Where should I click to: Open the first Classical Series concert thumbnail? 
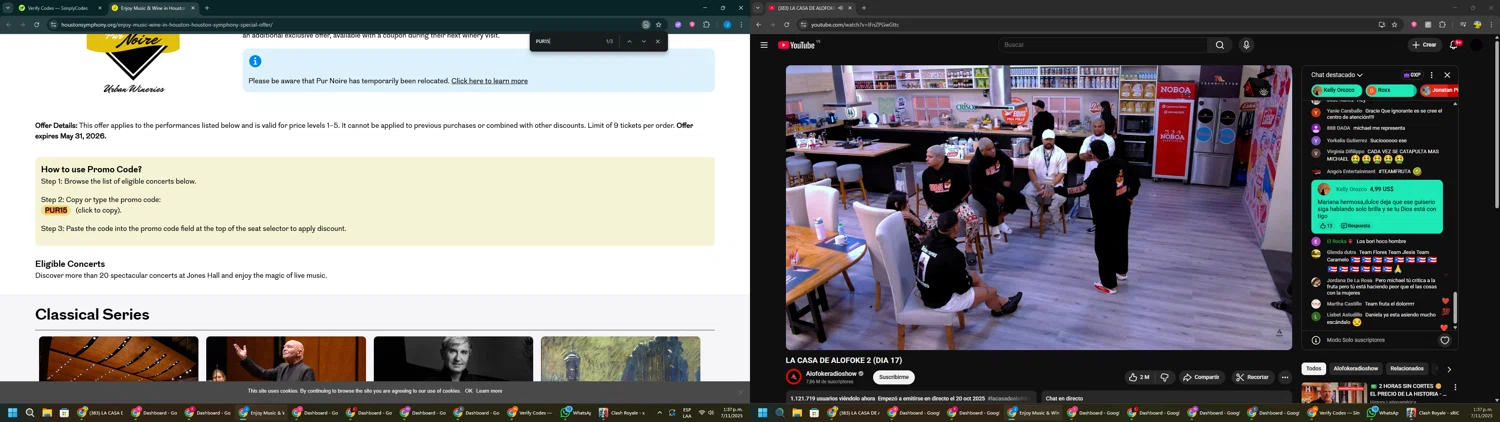(x=119, y=359)
